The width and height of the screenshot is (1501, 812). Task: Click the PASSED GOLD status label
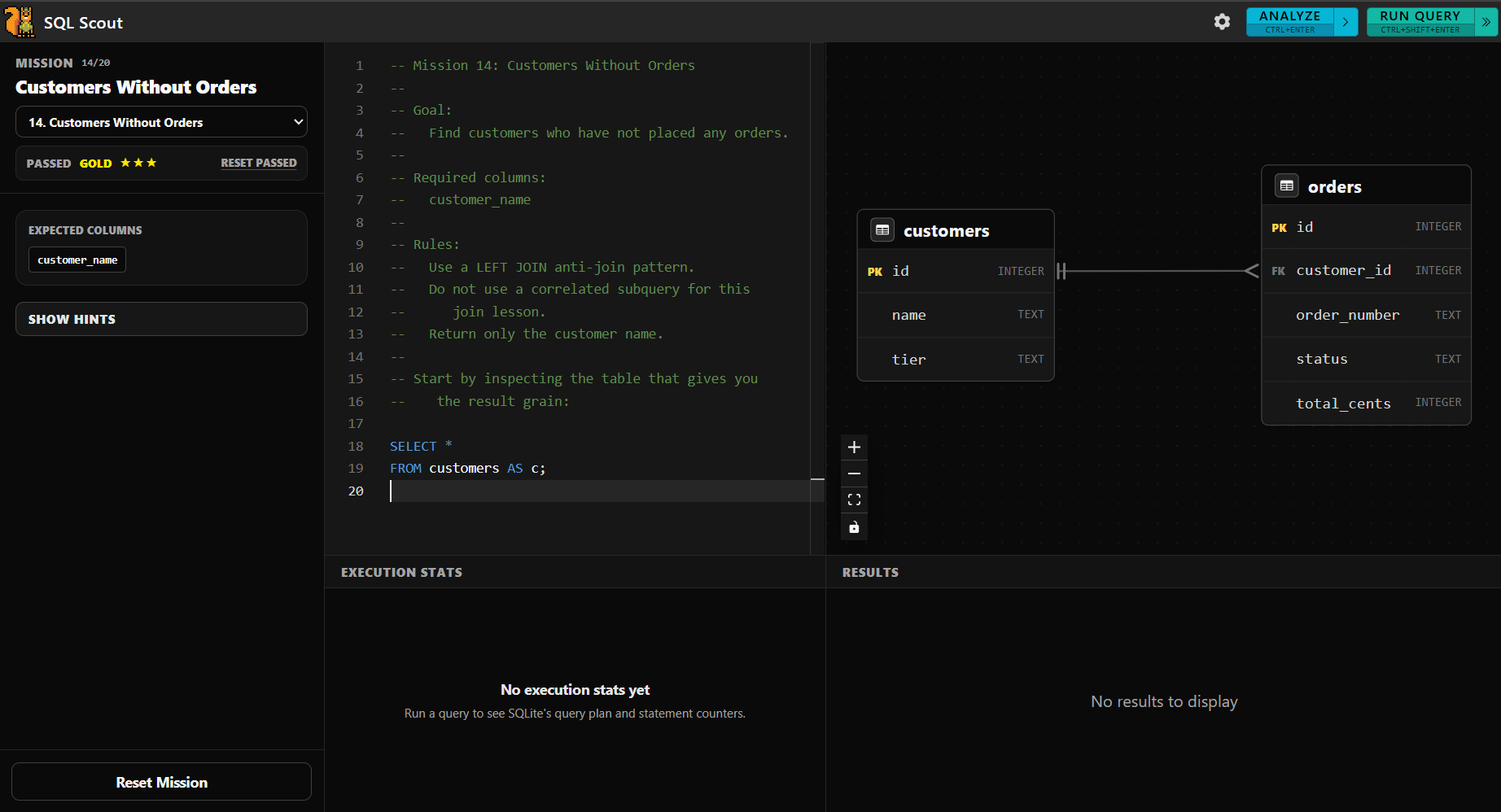coord(69,163)
